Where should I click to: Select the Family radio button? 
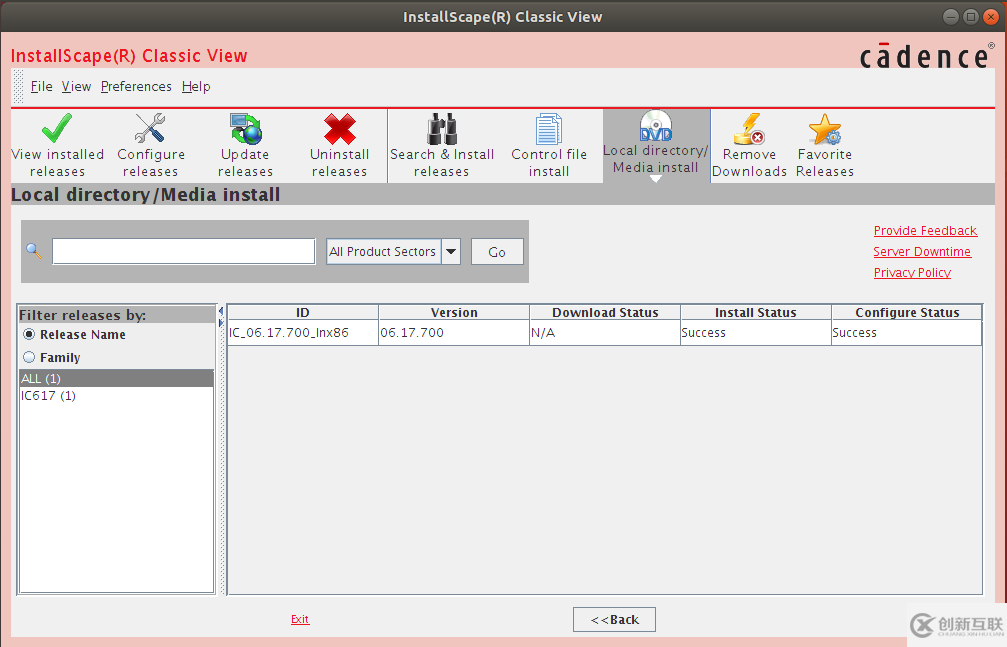(x=29, y=356)
